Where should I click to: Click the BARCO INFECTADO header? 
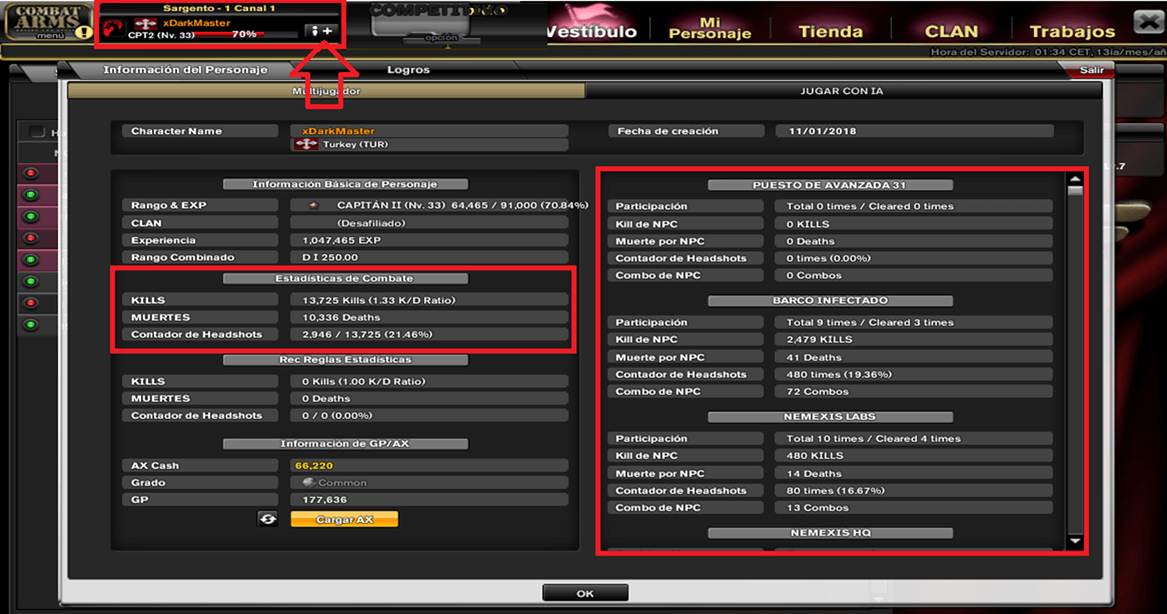click(830, 301)
